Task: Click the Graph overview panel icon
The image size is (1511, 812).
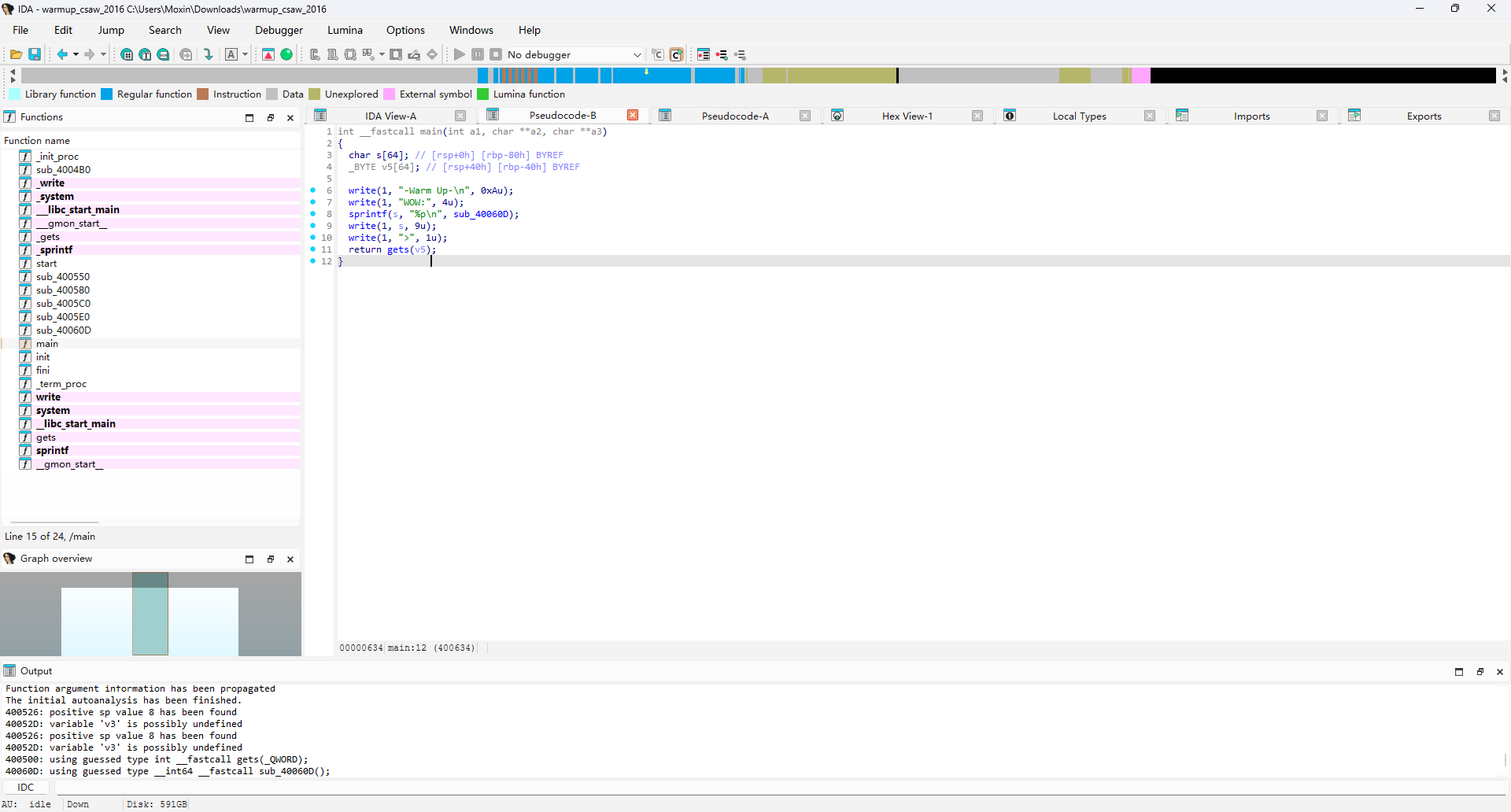Action: pyautogui.click(x=9, y=559)
